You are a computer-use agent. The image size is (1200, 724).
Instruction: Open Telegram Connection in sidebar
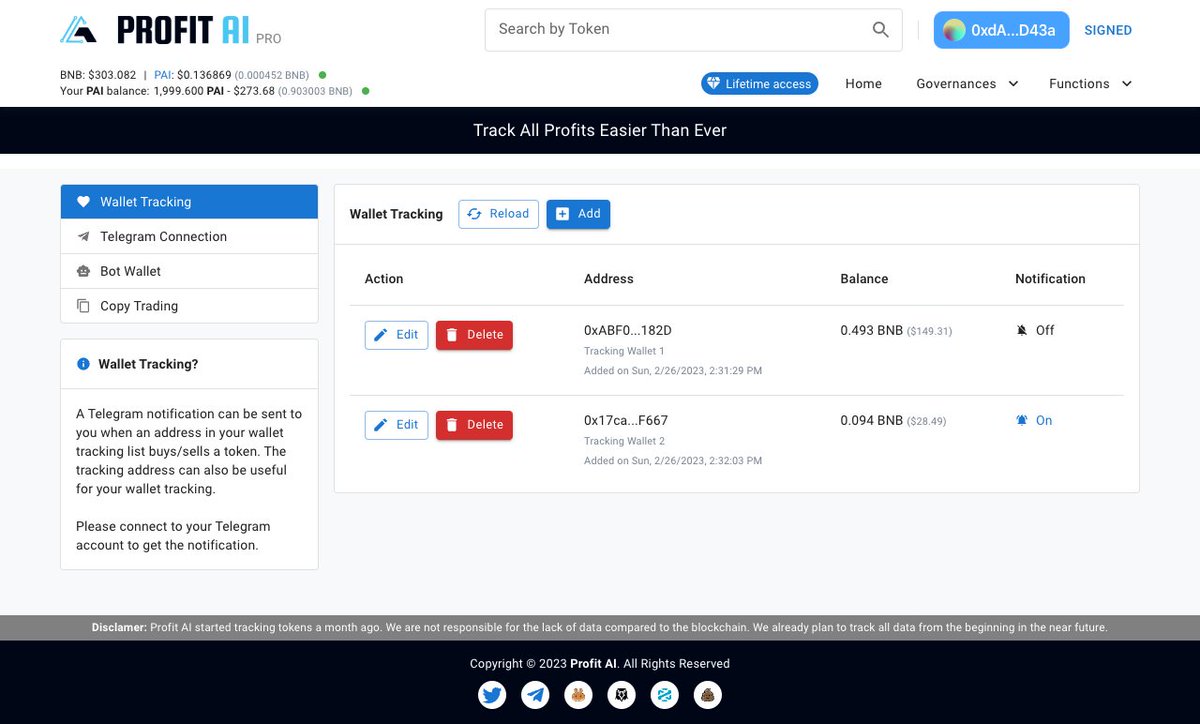tap(189, 236)
